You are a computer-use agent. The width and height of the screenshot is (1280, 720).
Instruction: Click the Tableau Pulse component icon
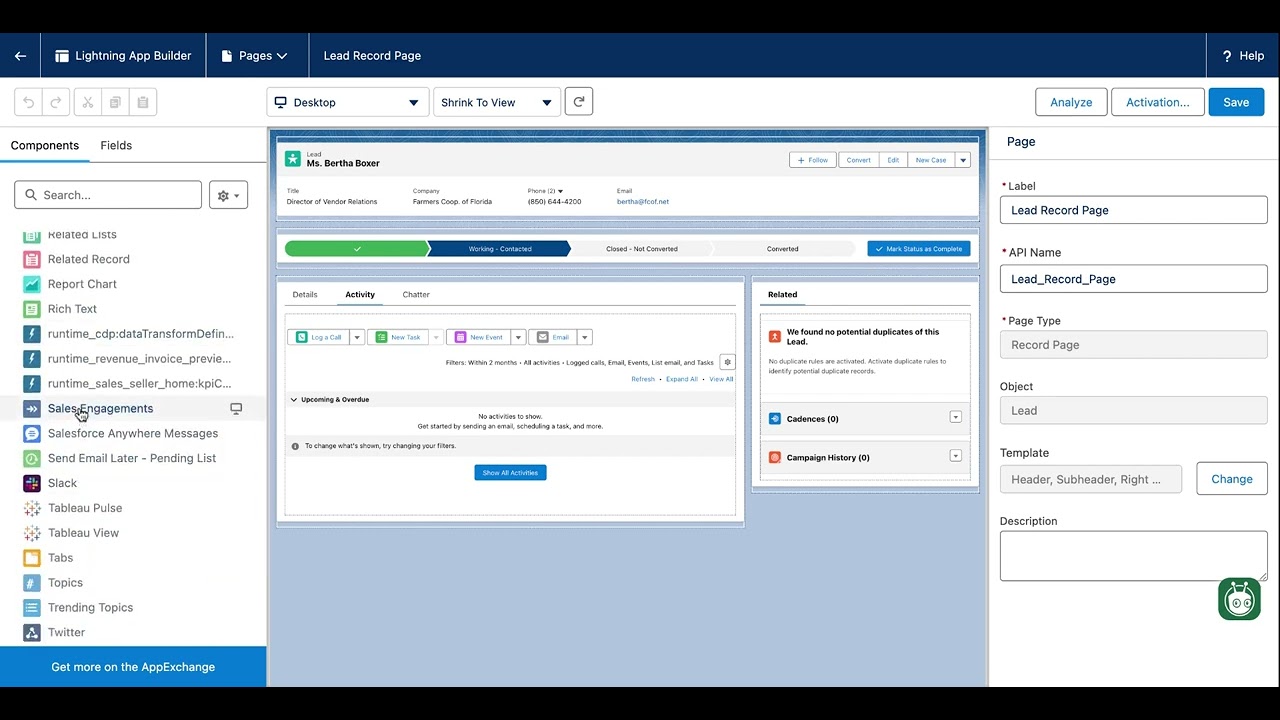tap(32, 508)
